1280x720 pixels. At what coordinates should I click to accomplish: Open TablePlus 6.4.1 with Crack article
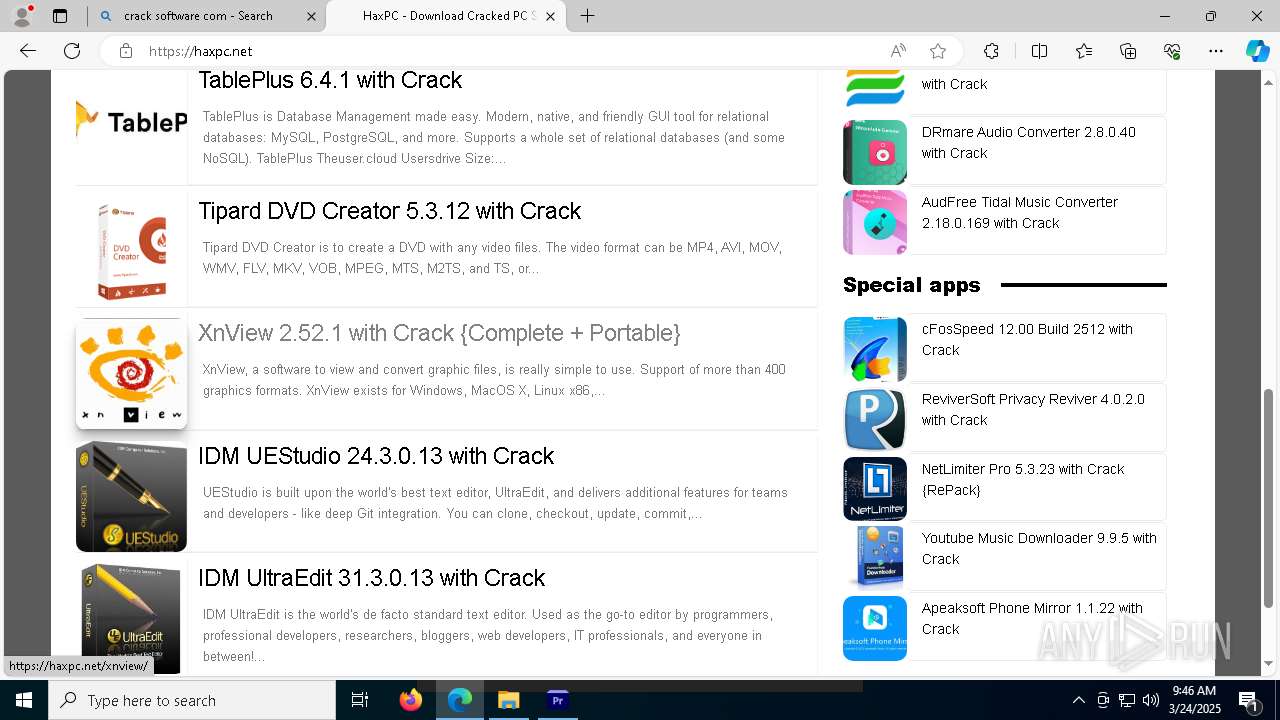point(330,80)
